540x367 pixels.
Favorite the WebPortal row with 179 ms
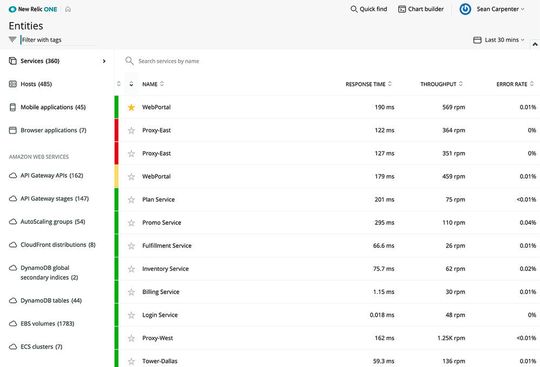pyautogui.click(x=131, y=177)
